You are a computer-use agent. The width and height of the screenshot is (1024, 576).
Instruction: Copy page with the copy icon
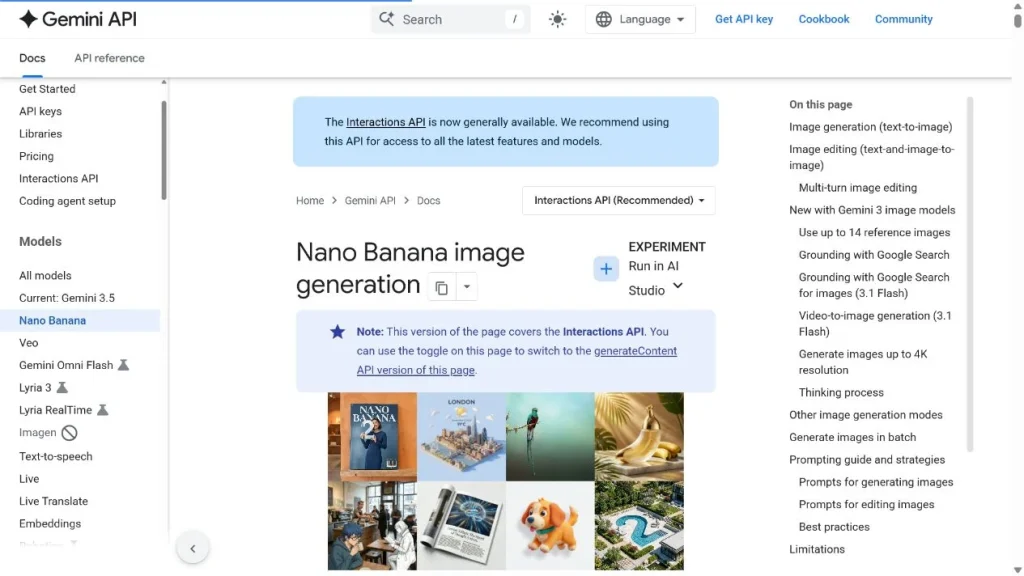(x=441, y=287)
